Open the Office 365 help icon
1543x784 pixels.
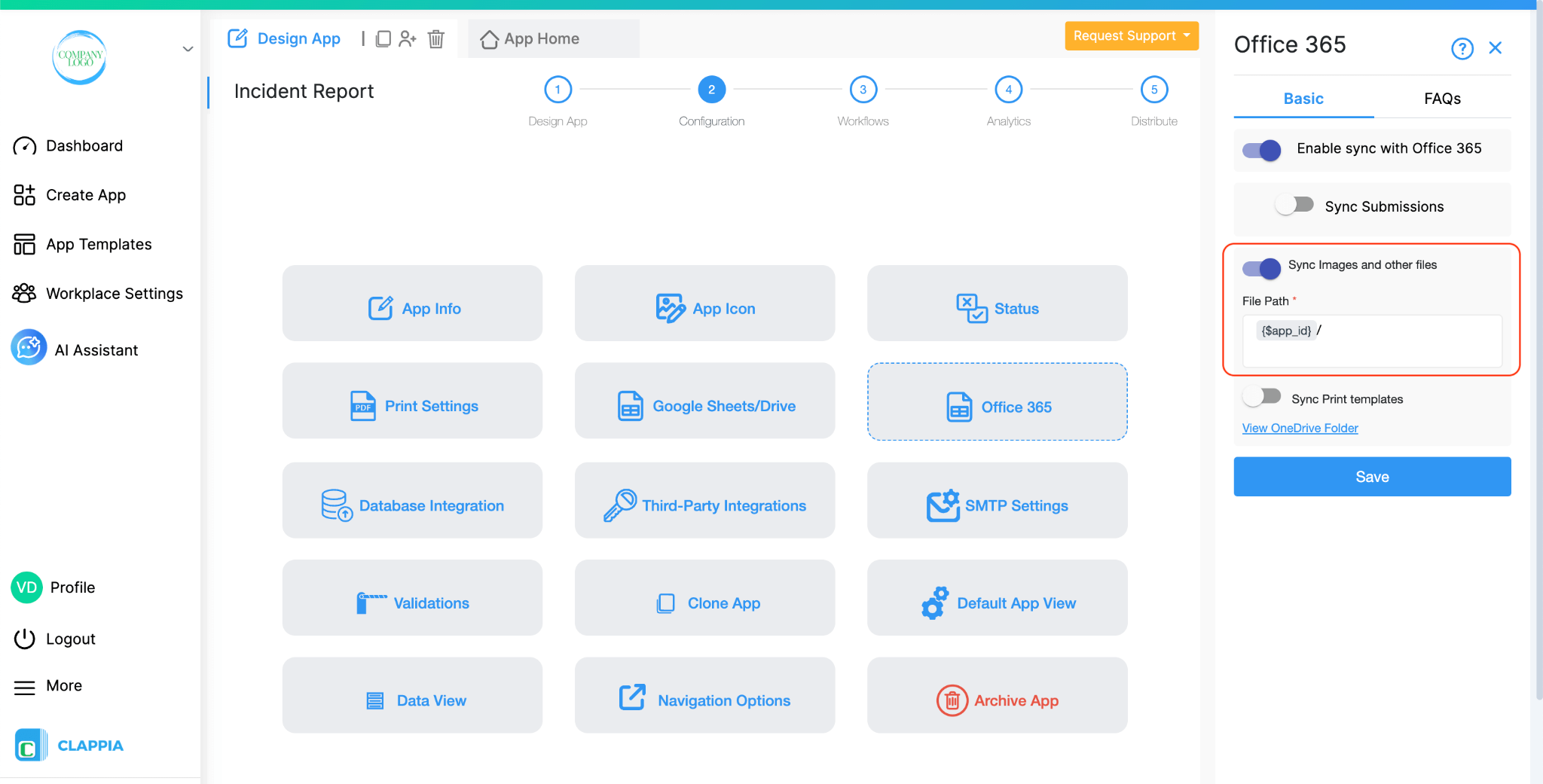[1462, 47]
